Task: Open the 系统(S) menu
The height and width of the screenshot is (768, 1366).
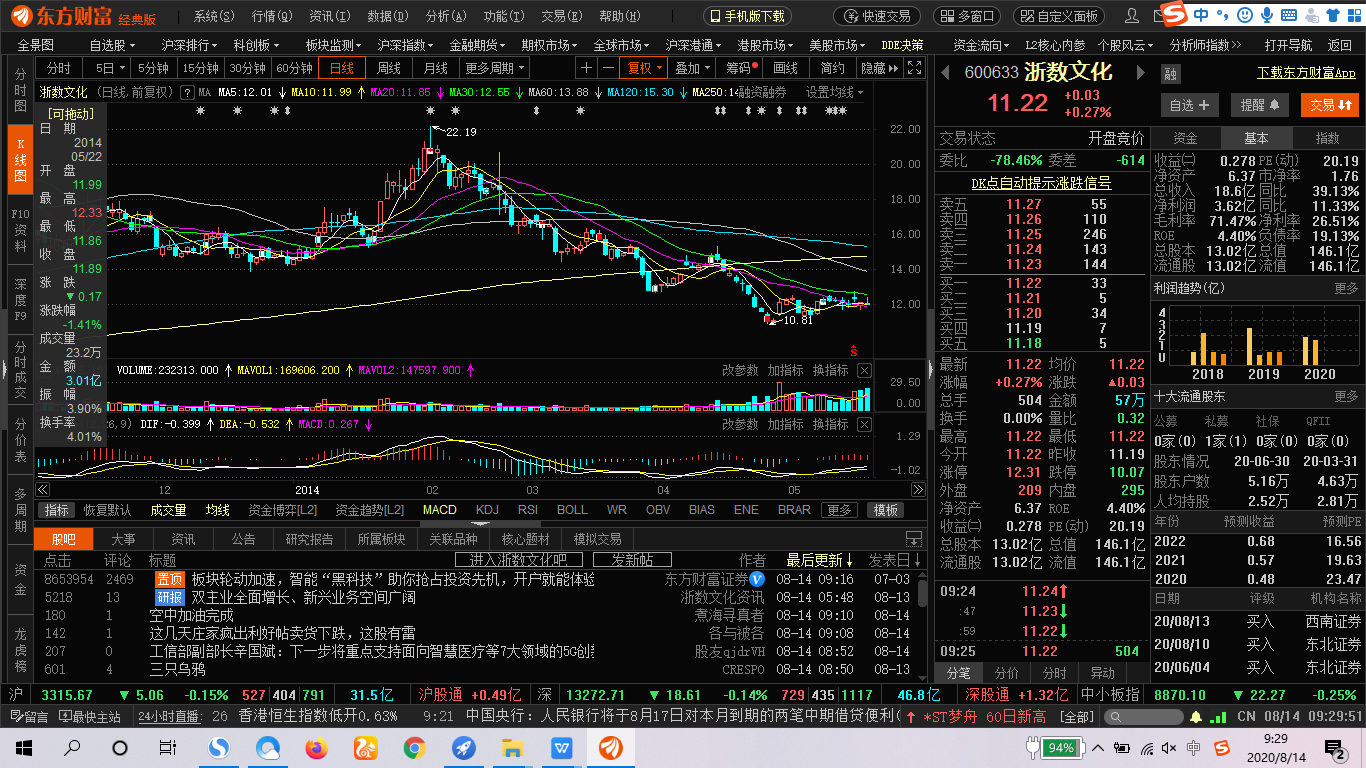Action: pos(215,16)
